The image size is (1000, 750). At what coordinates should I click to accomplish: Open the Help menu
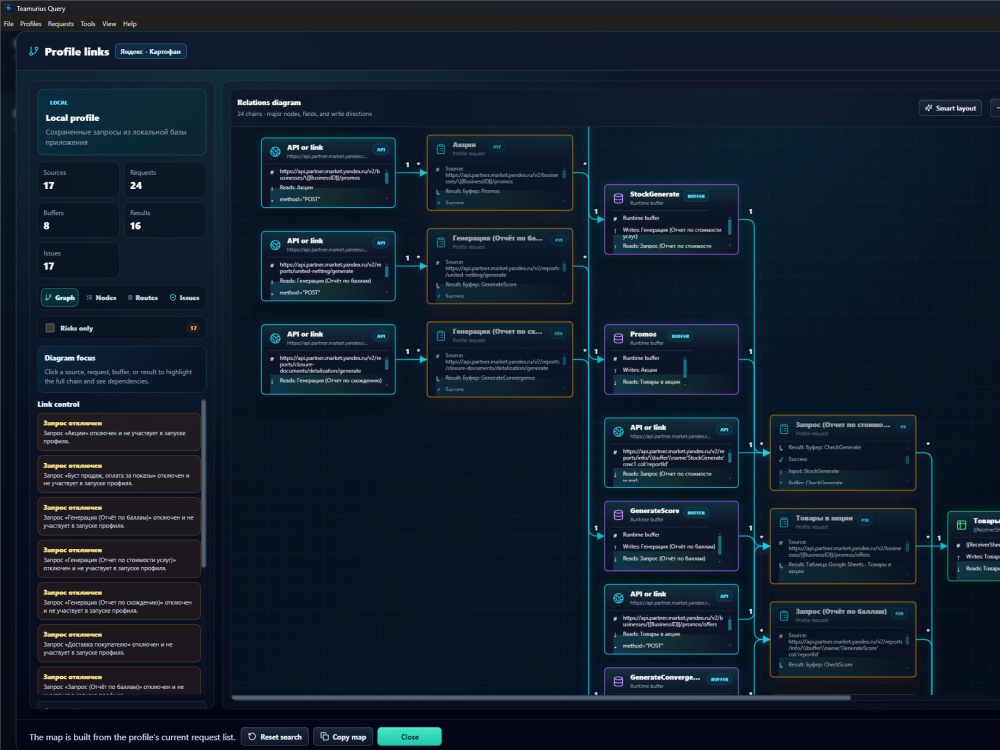(x=129, y=24)
